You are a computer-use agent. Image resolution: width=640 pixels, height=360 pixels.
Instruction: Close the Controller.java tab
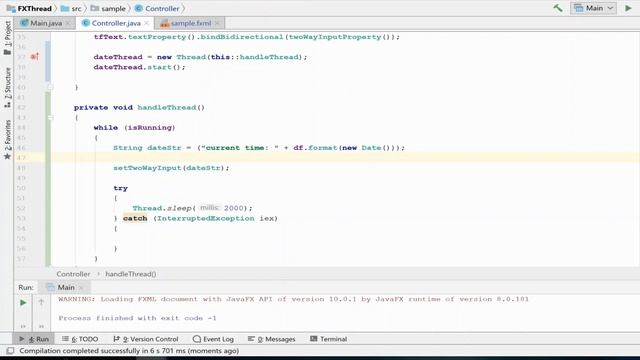(x=147, y=23)
